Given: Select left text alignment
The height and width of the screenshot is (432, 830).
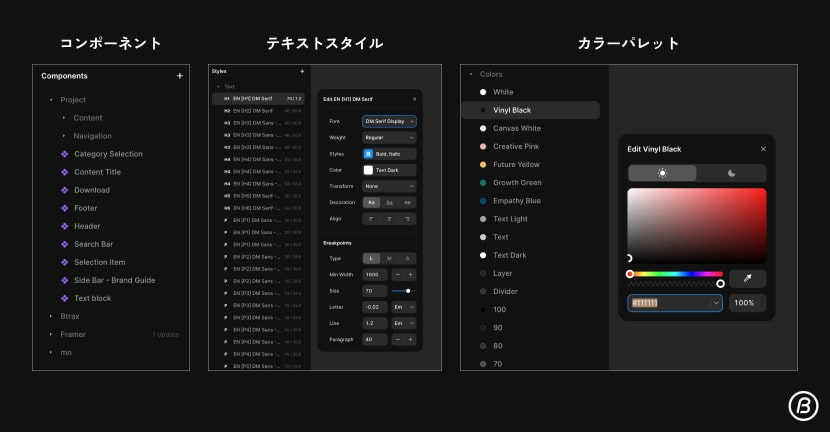Looking at the screenshot, I should [371, 219].
